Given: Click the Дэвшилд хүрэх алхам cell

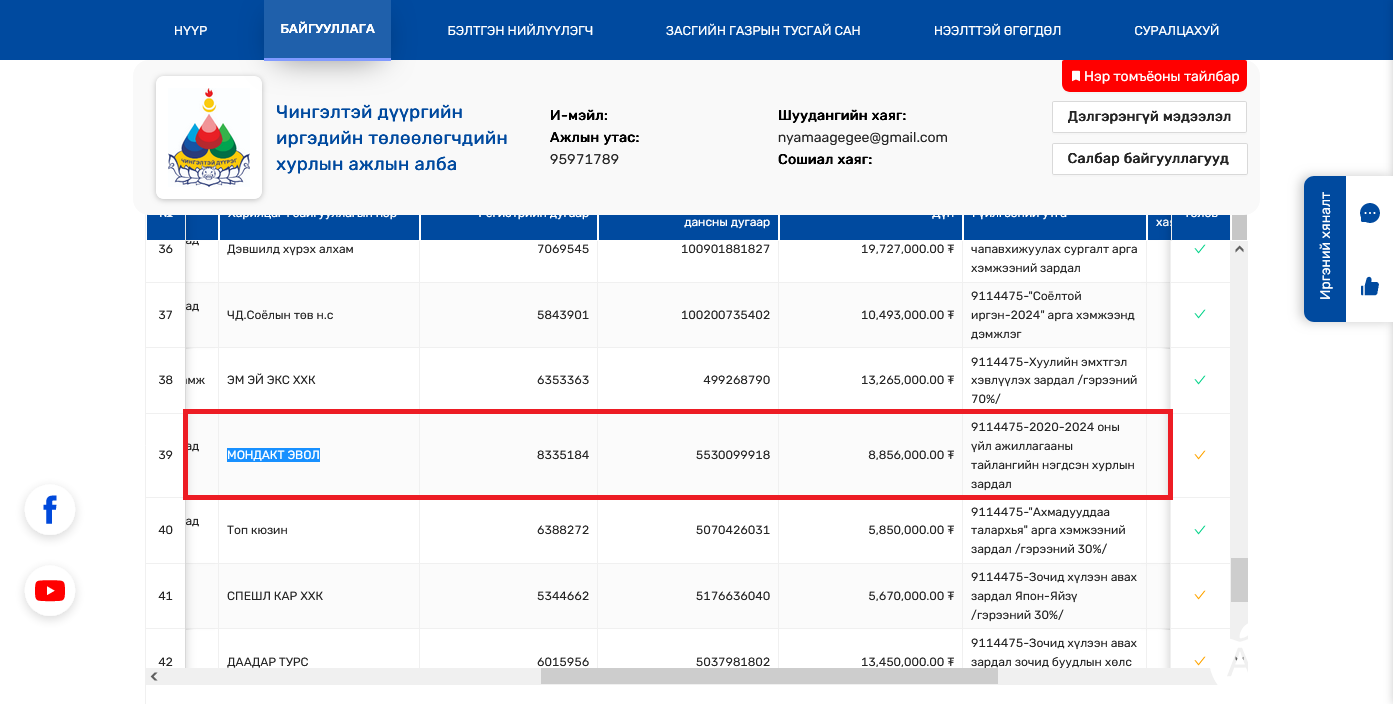Looking at the screenshot, I should [x=290, y=249].
